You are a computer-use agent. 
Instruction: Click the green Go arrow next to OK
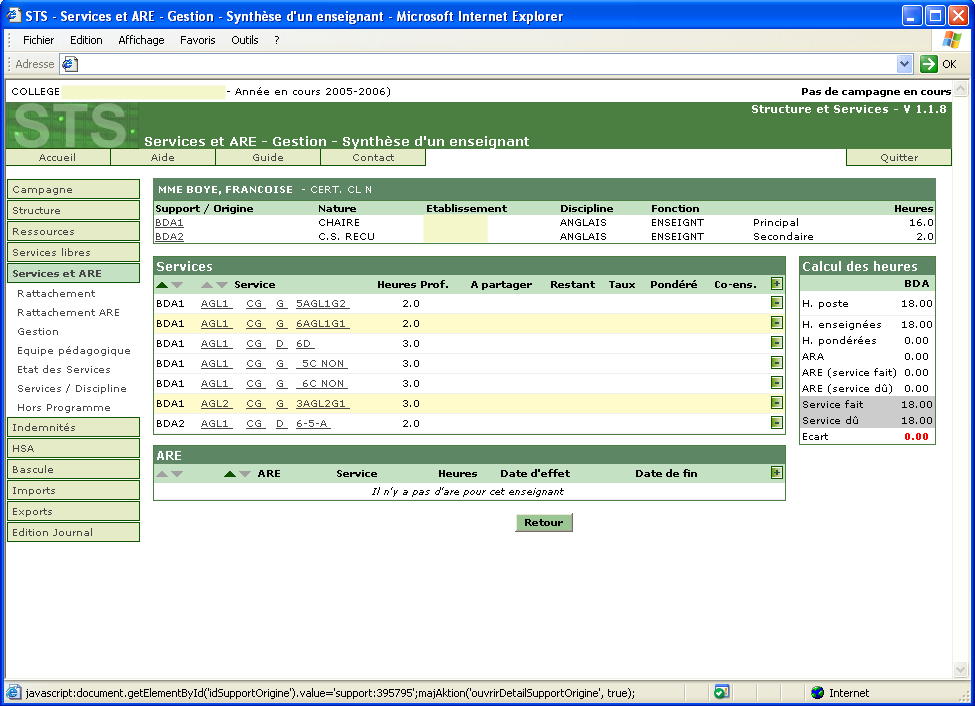coord(928,63)
